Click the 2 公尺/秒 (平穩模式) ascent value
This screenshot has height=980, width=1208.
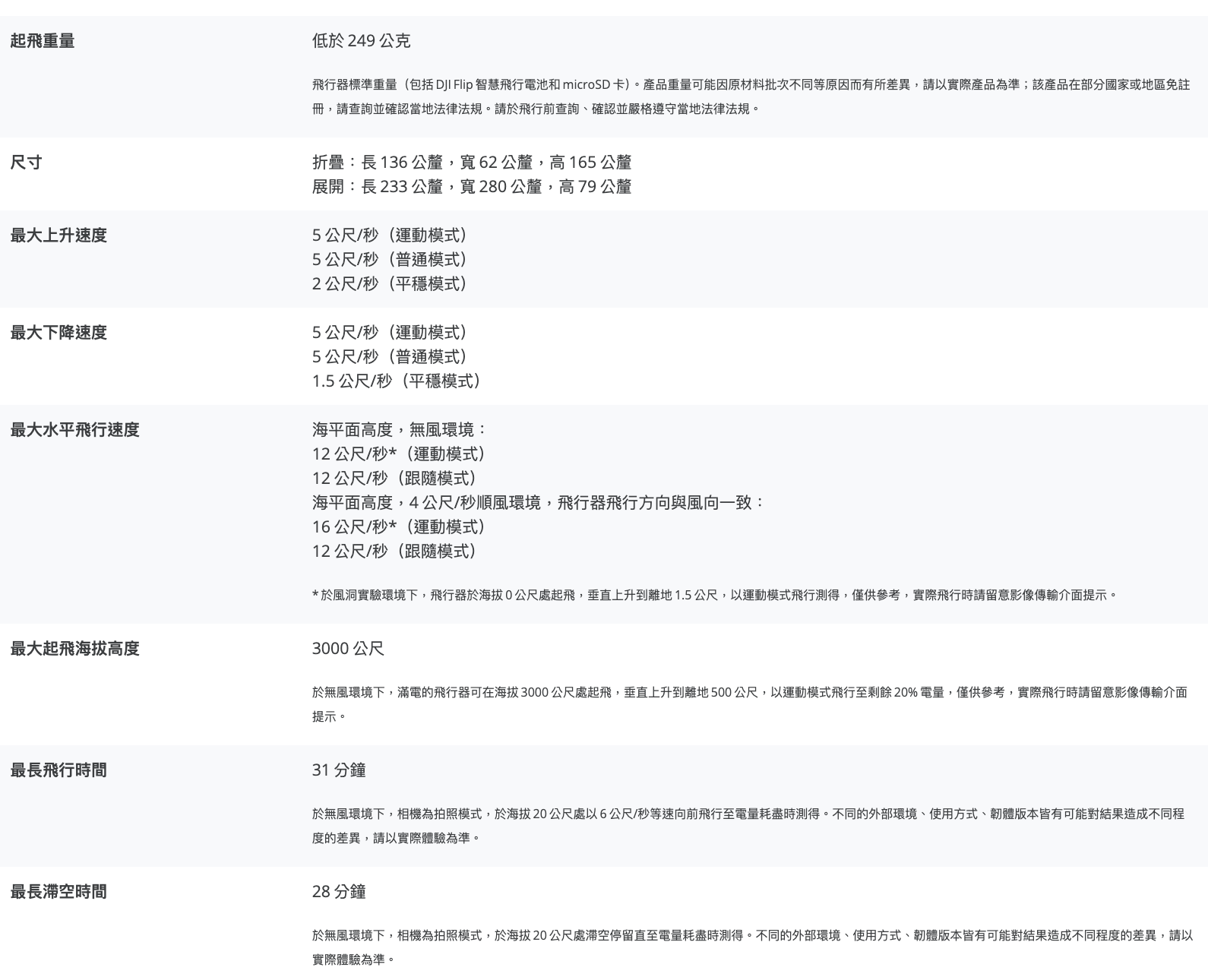389,284
